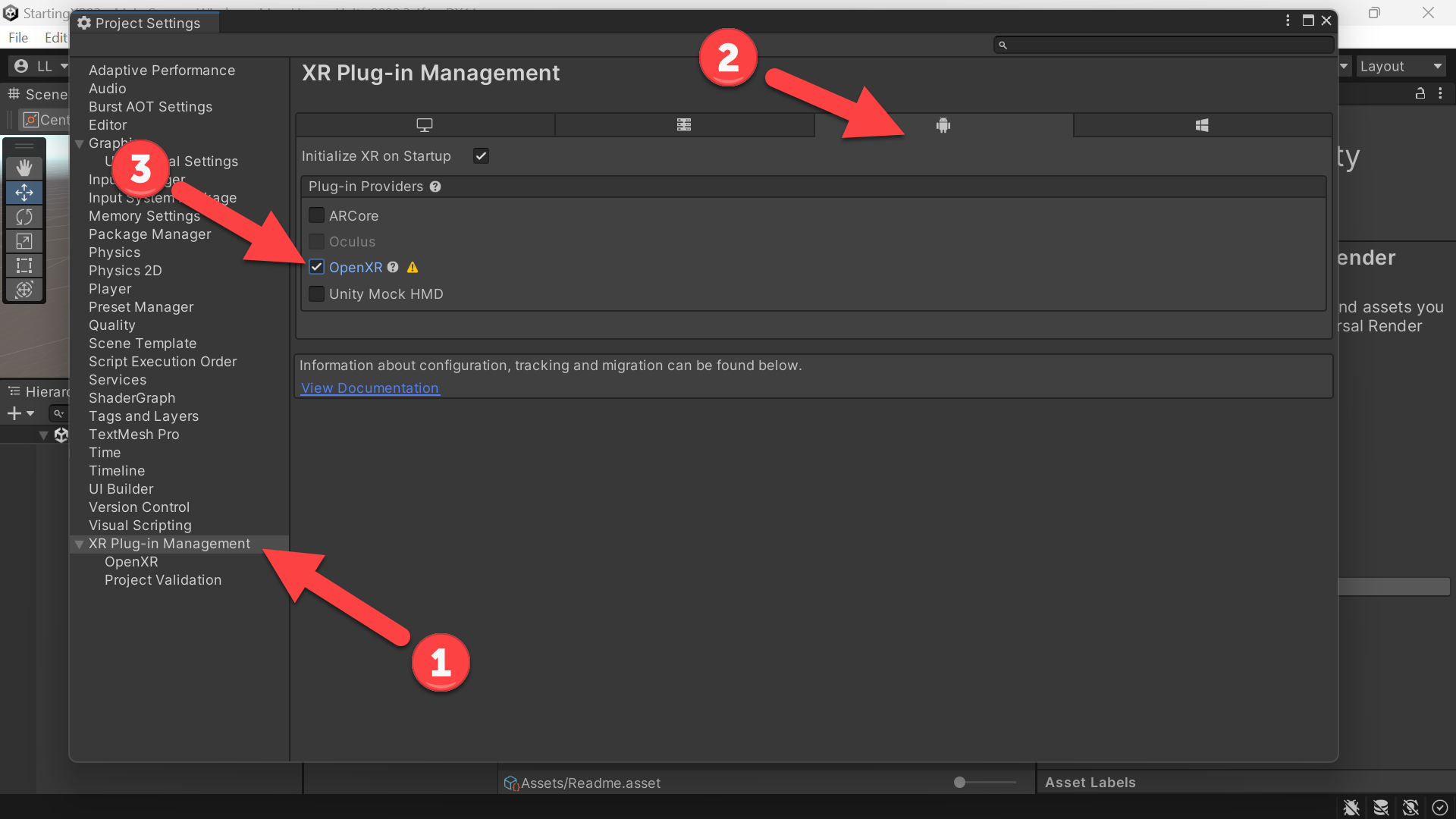
Task: Enable the ARCore provider checkbox
Action: click(317, 215)
